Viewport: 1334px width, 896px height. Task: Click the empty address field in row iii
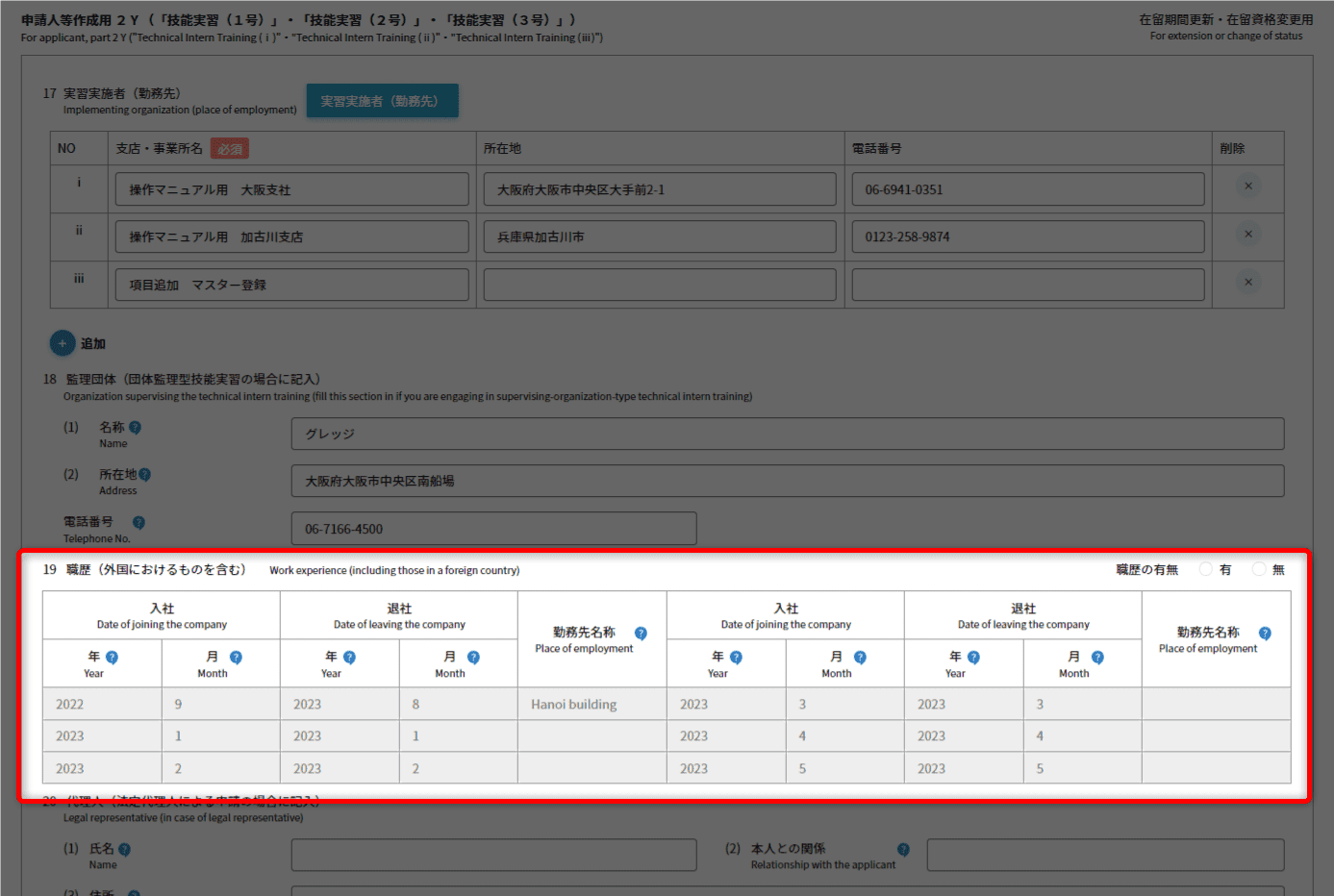pos(659,285)
